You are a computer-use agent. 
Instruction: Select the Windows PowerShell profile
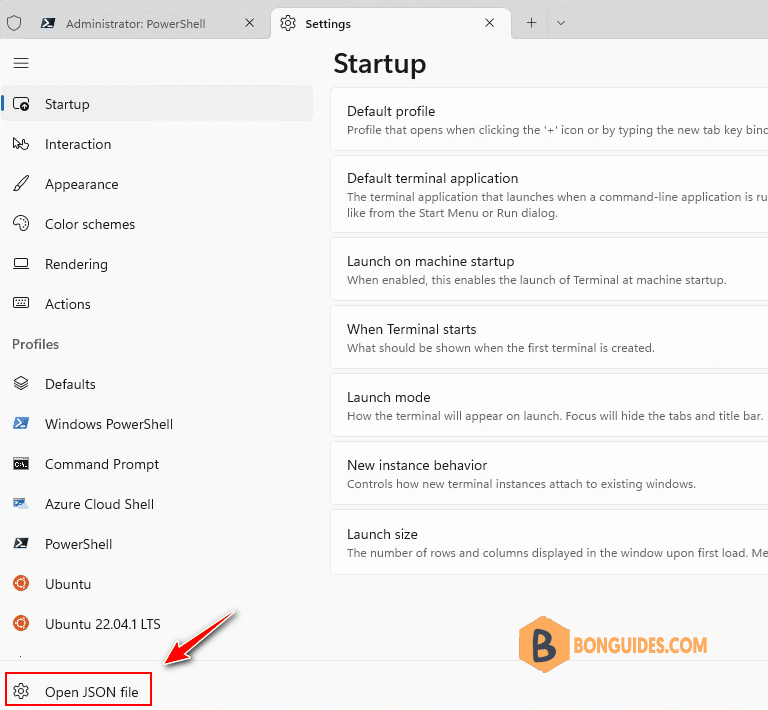click(157, 424)
